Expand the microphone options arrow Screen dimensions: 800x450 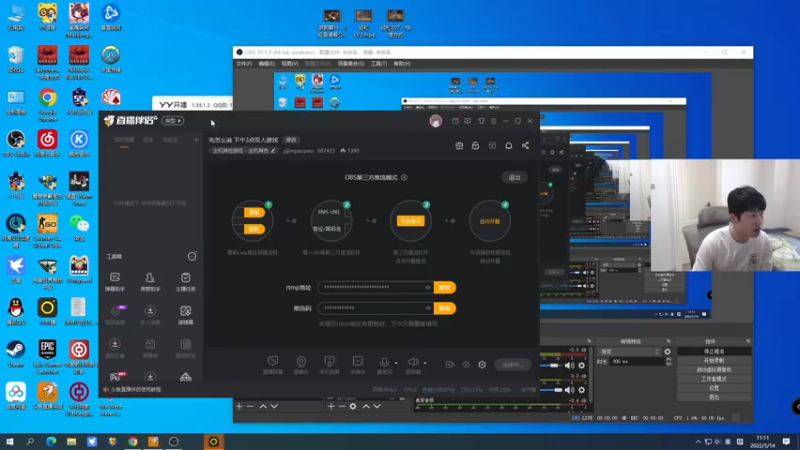396,363
